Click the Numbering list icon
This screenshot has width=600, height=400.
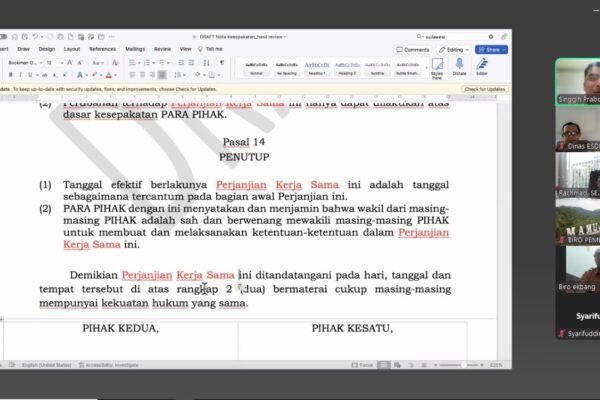point(147,62)
